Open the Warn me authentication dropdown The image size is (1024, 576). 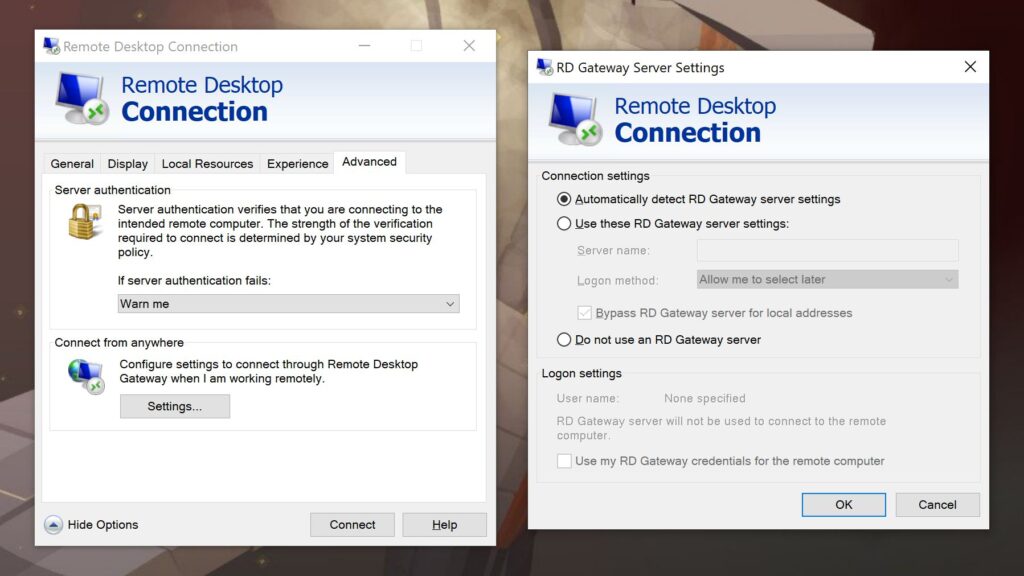[289, 304]
